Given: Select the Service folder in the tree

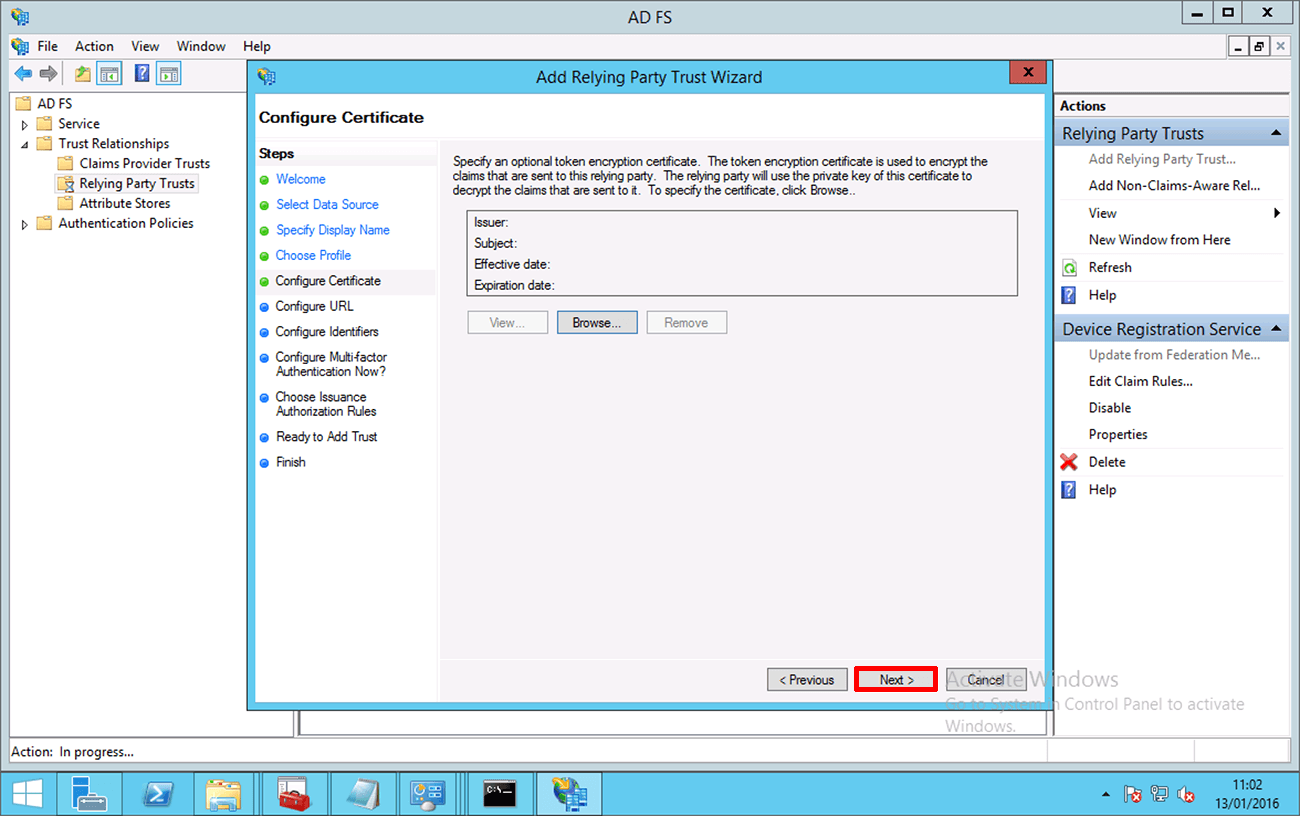Looking at the screenshot, I should pos(78,124).
